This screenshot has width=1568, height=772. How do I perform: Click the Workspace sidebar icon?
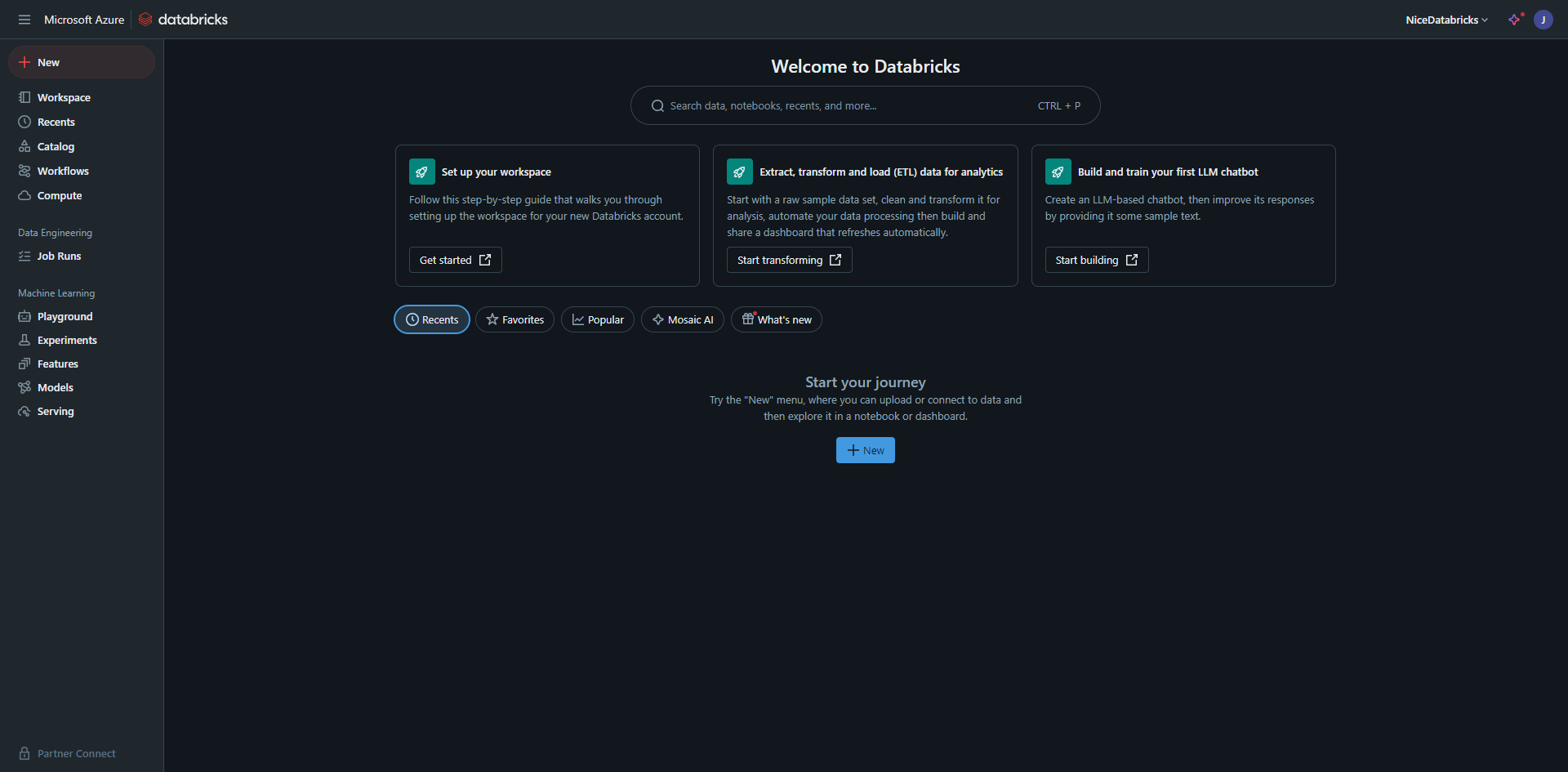(24, 97)
